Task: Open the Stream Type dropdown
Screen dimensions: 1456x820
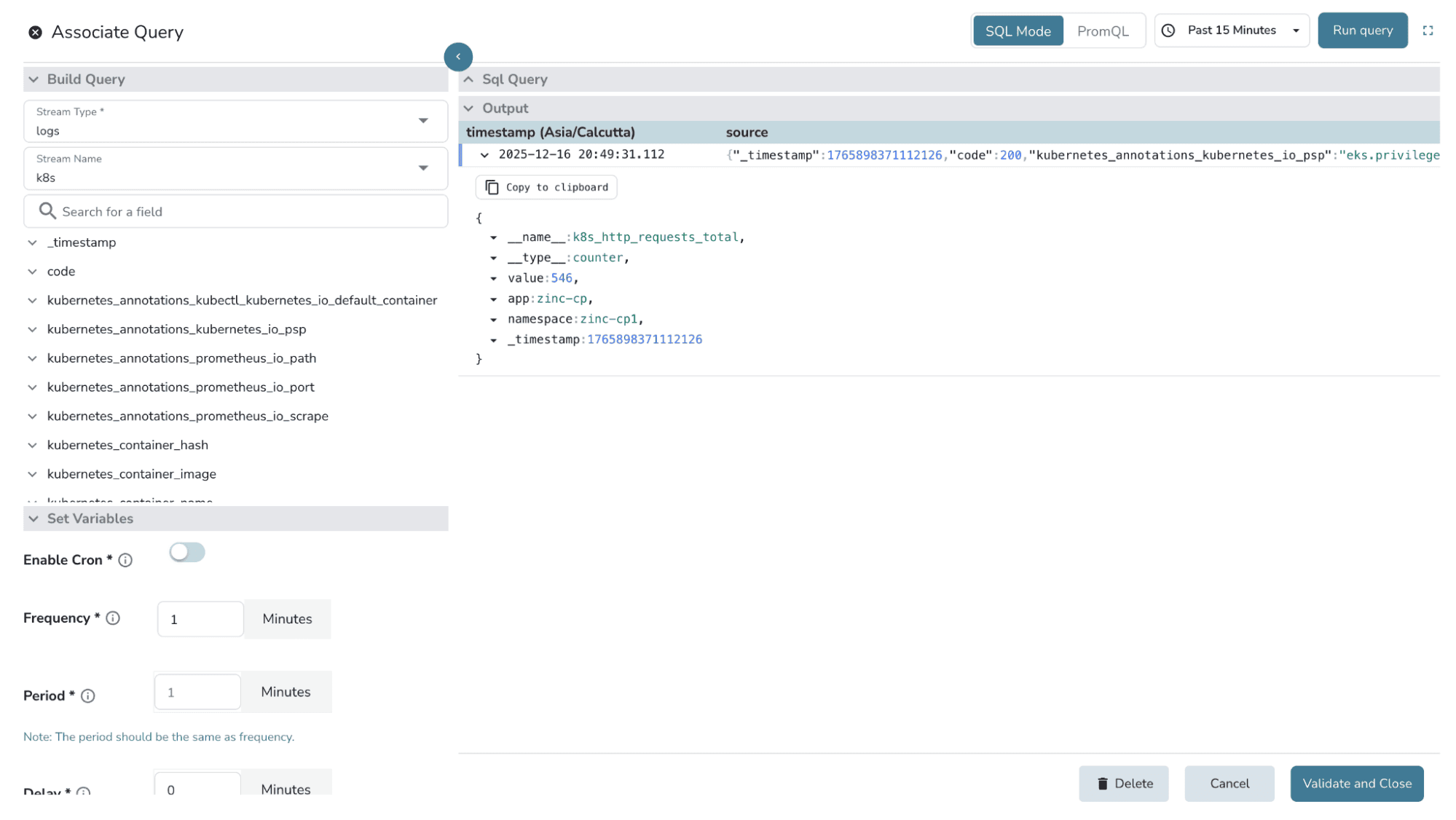Action: tap(423, 121)
